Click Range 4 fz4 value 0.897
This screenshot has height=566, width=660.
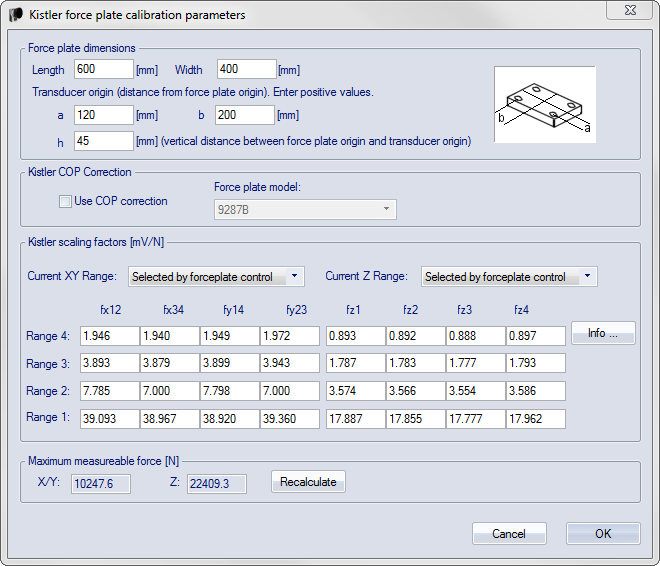tap(536, 336)
